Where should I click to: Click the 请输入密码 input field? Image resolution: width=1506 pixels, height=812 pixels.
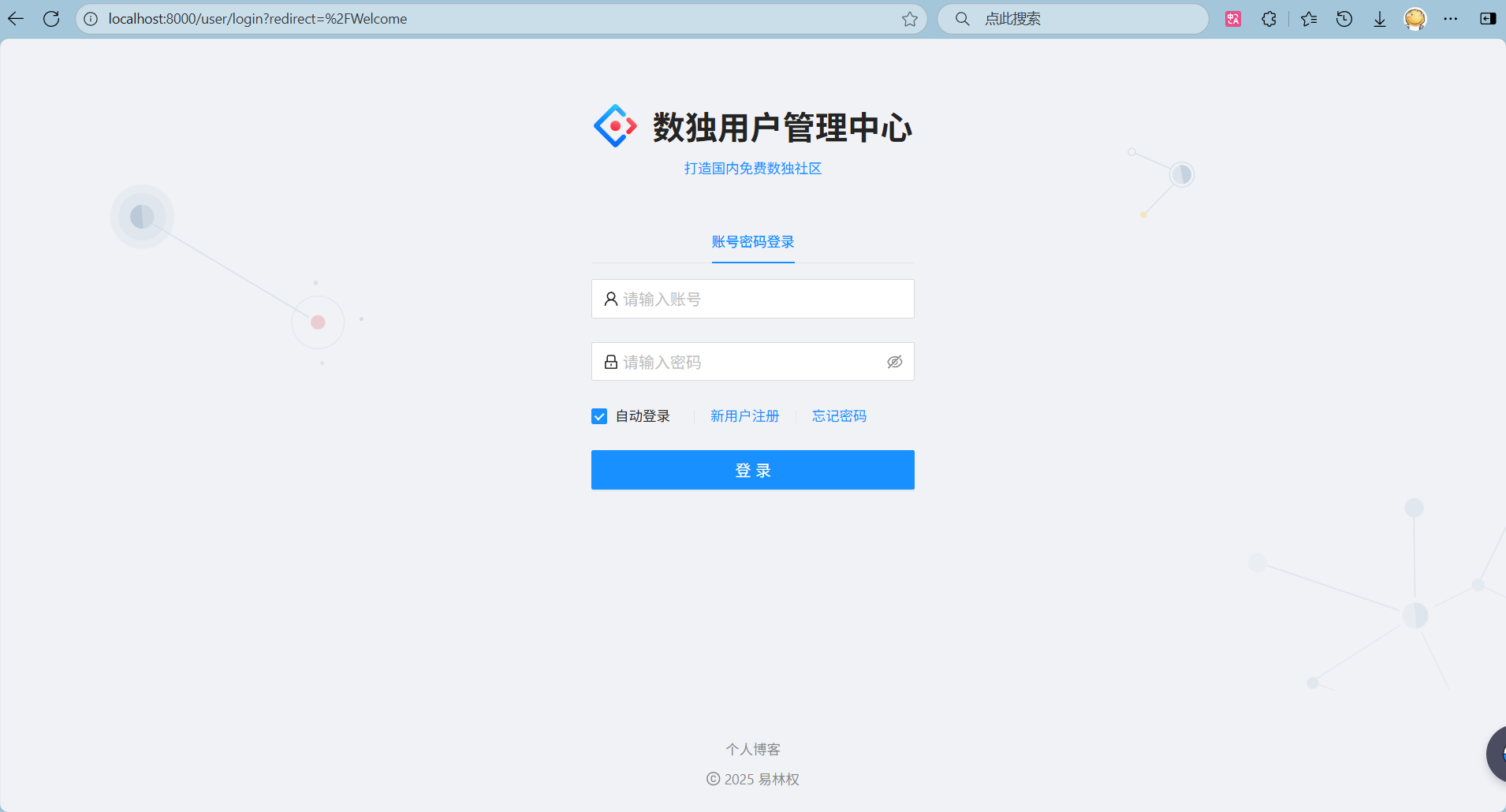[753, 362]
